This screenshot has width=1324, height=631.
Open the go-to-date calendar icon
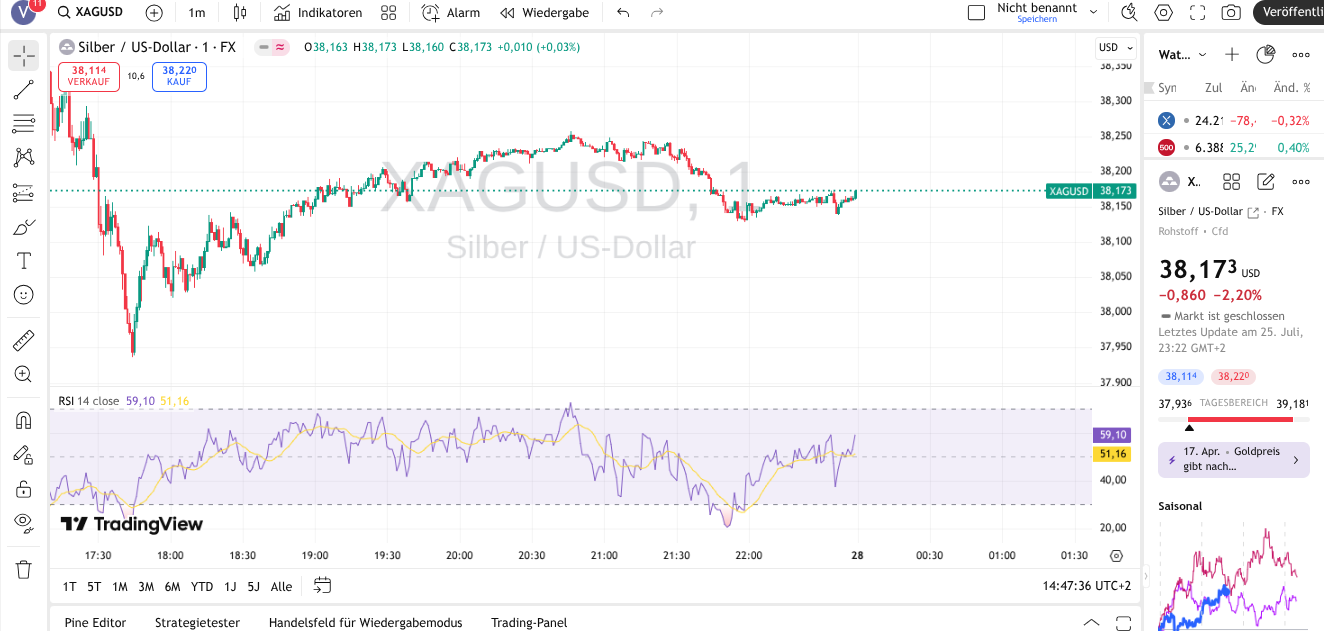pos(322,586)
